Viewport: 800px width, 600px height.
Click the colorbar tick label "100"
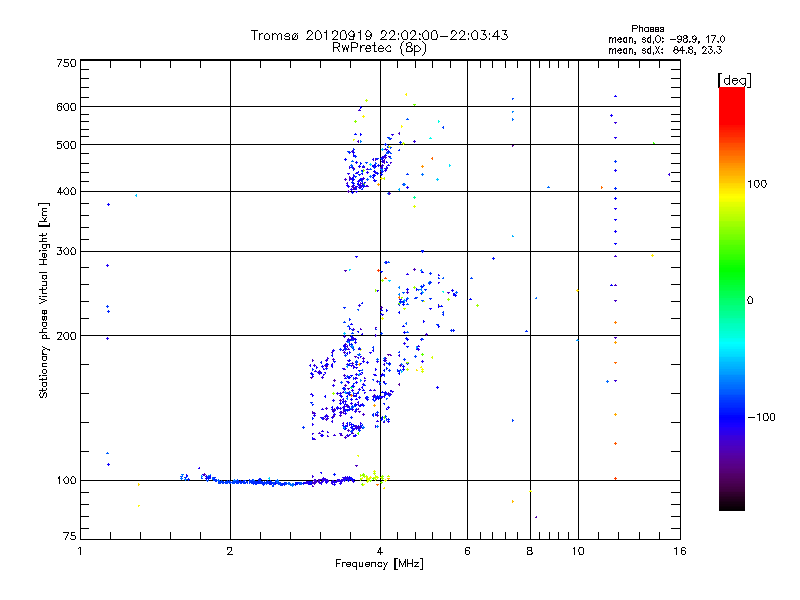[757, 184]
